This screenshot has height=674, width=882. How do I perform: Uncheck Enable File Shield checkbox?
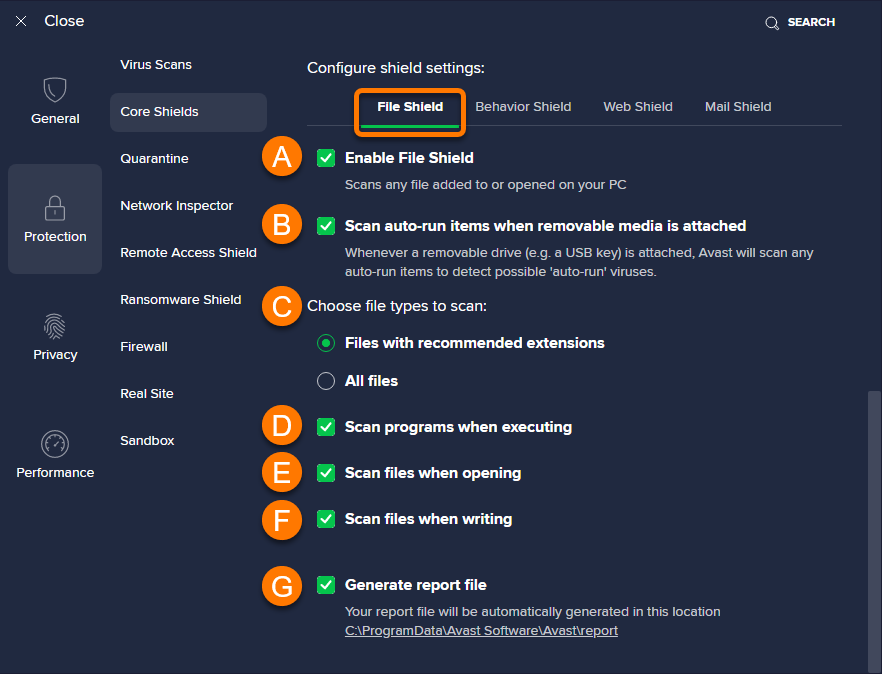[326, 158]
